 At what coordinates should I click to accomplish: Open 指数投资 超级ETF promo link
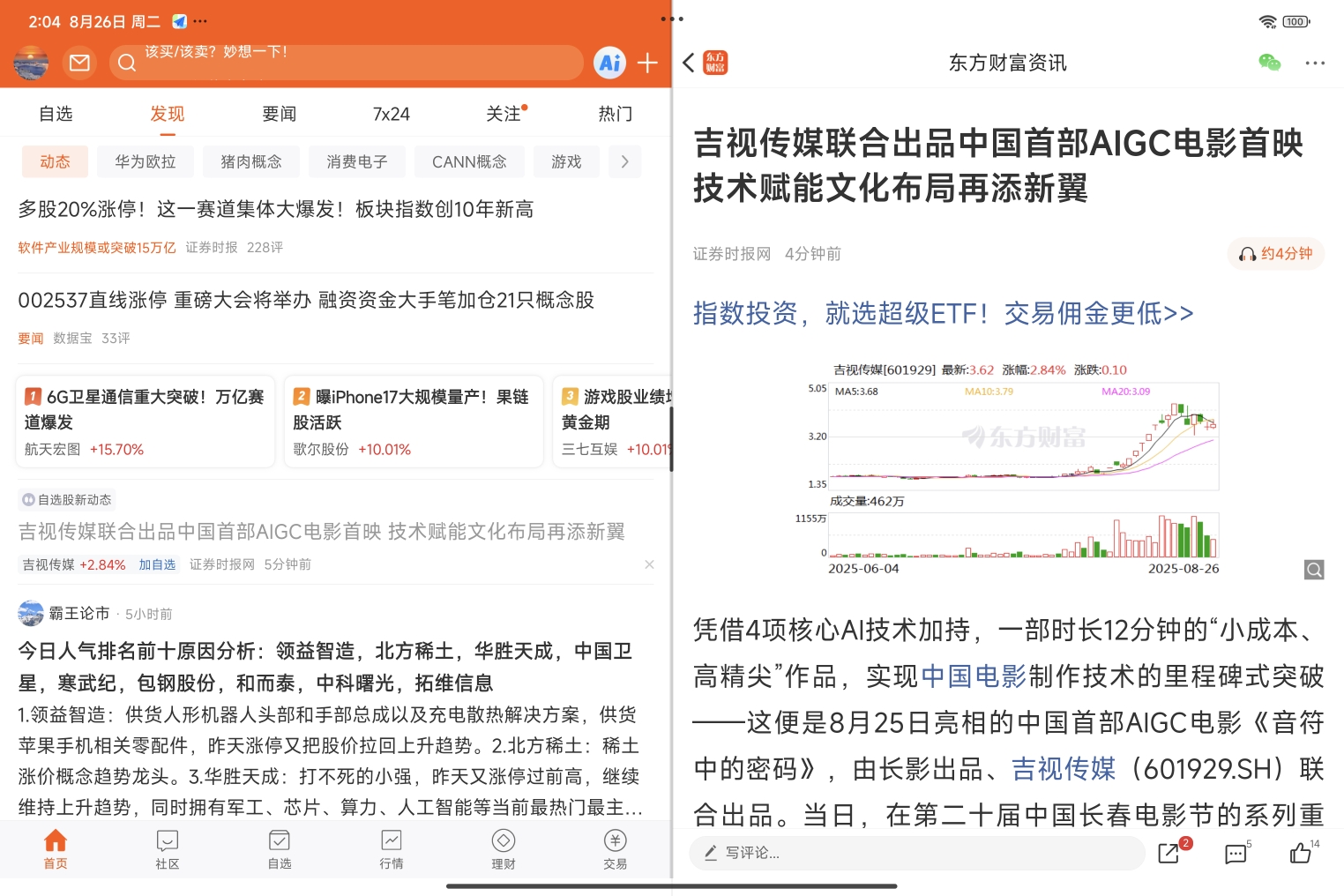944,313
